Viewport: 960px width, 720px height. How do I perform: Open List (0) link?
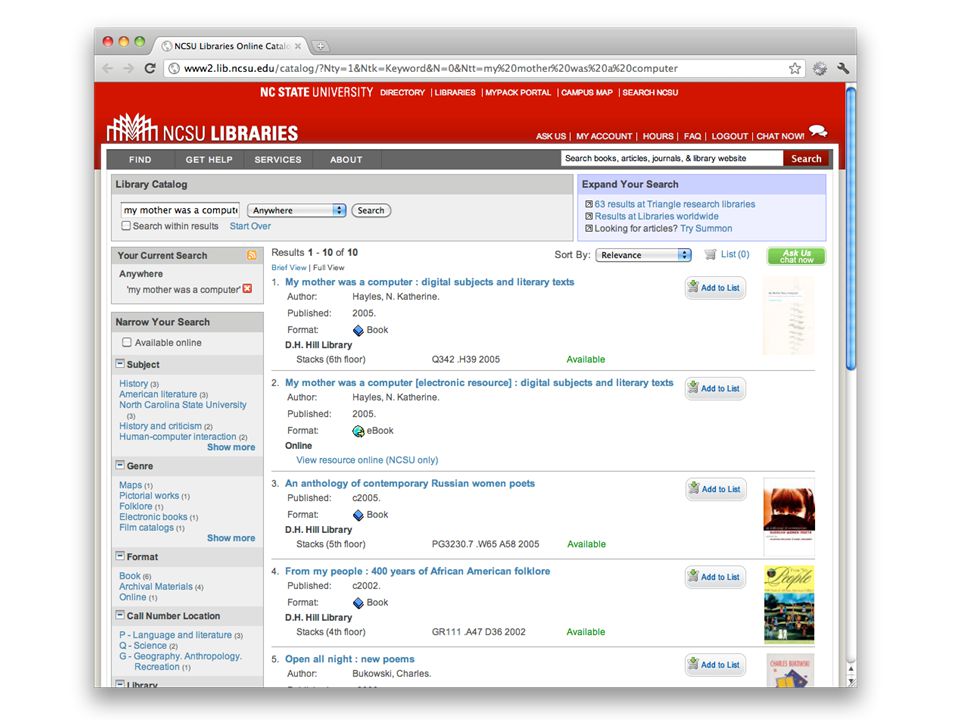pyautogui.click(x=735, y=254)
